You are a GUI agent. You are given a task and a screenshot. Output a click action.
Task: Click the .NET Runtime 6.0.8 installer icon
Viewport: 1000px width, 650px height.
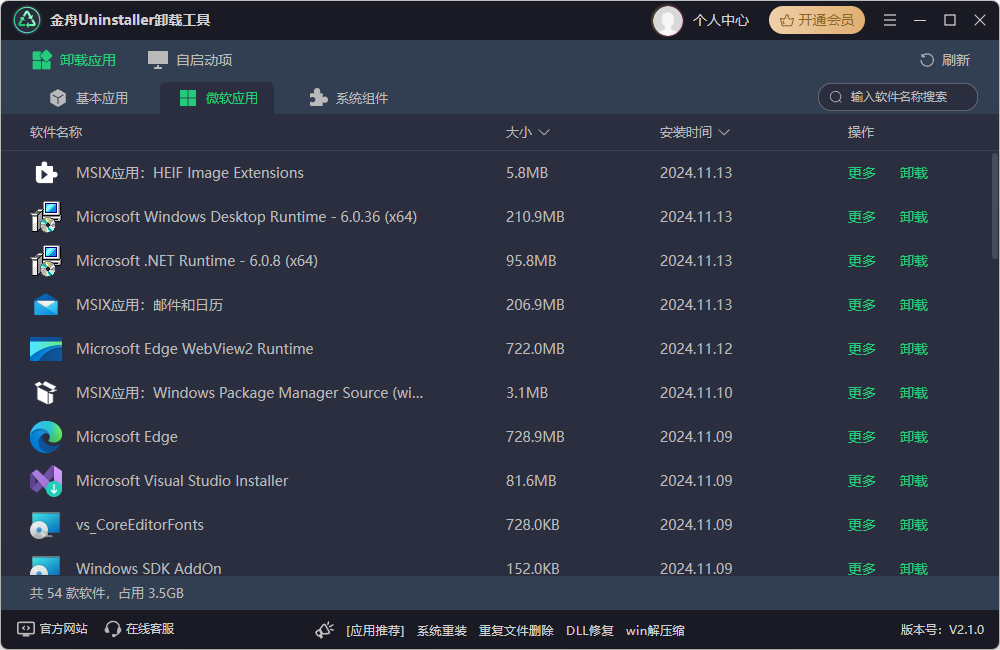pos(46,261)
